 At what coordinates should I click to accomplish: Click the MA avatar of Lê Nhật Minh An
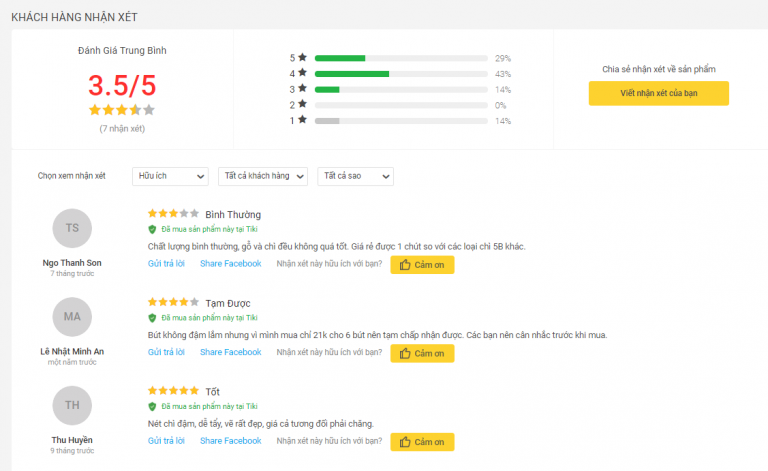(x=72, y=317)
